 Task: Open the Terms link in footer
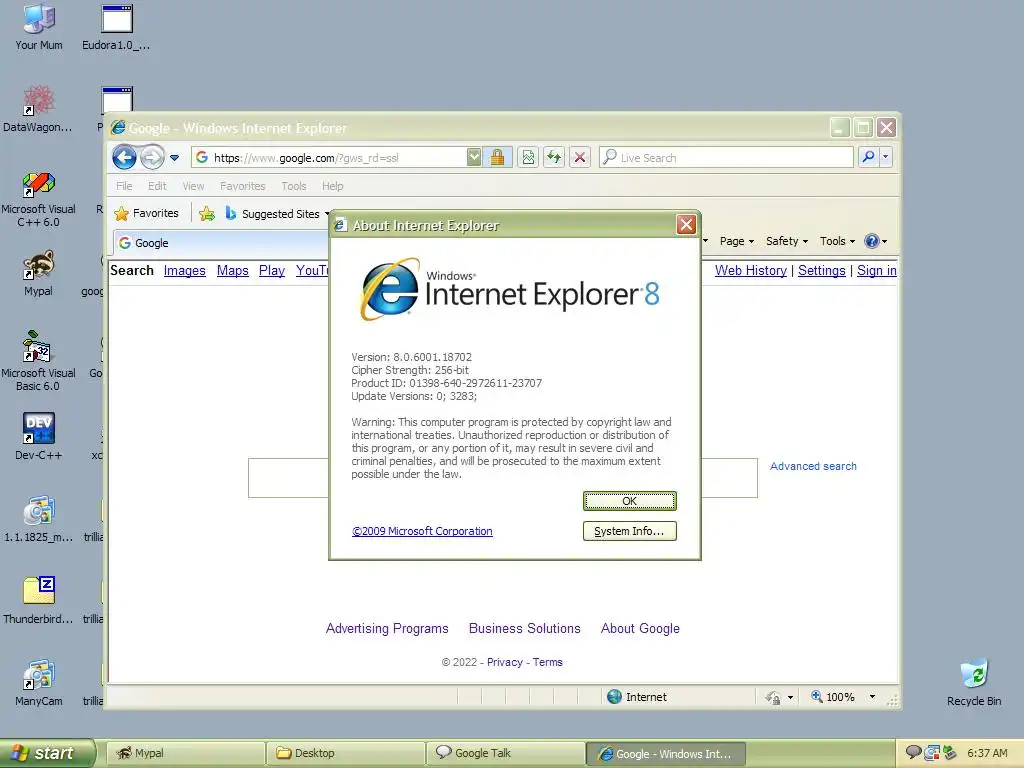tap(547, 662)
